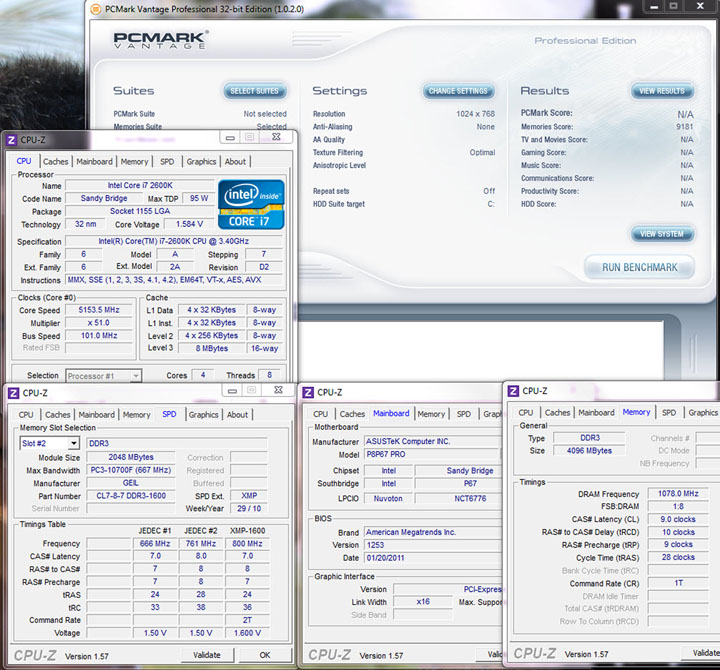Click the CPU-Z logo icon in the Memory window title
Image resolution: width=720 pixels, height=670 pixels.
[x=513, y=391]
